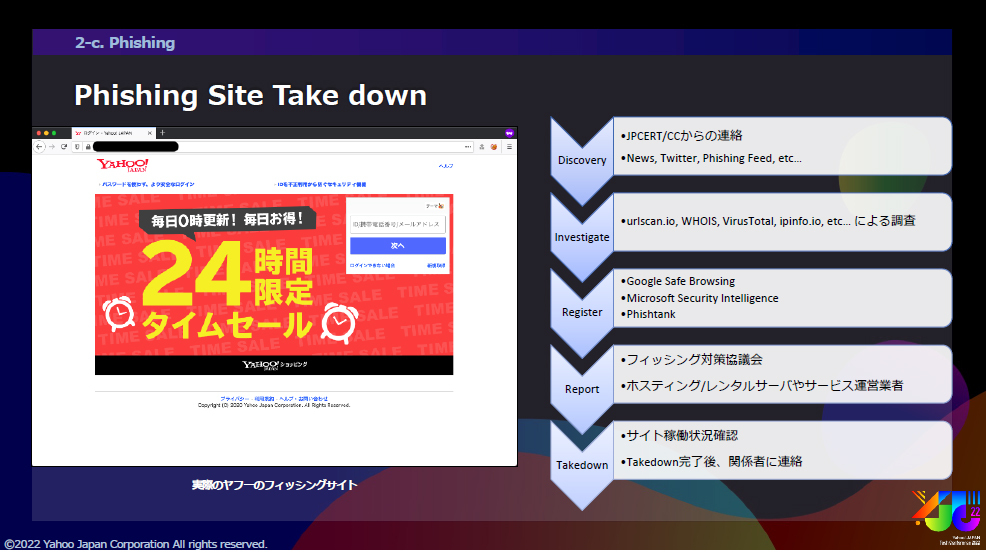This screenshot has height=552, width=986.
Task: Click the Register step arrow
Action: coord(582,312)
